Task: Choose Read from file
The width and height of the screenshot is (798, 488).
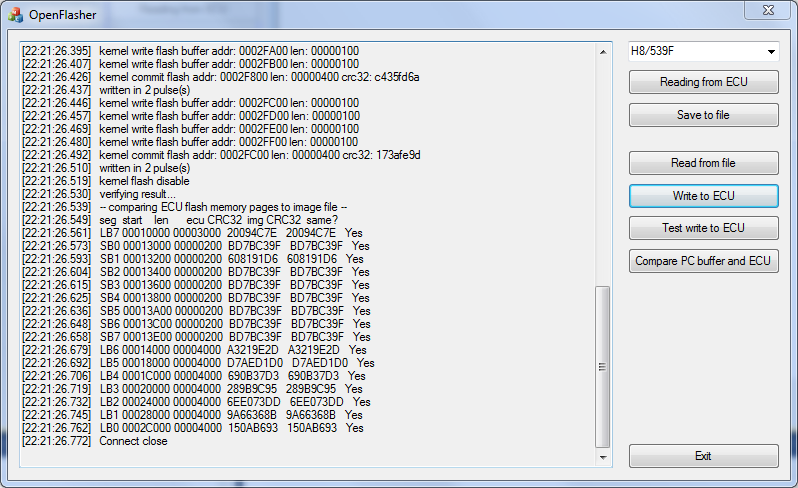Action: (703, 163)
